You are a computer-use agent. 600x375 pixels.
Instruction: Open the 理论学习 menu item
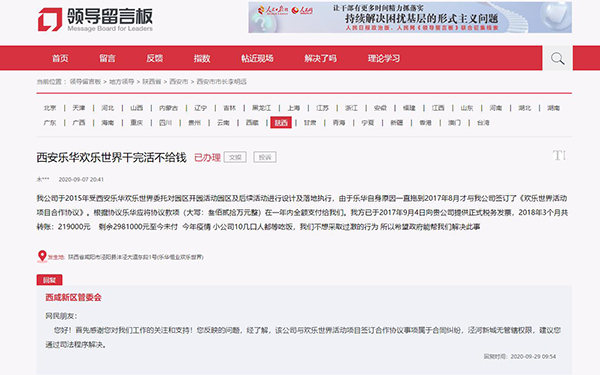(x=384, y=58)
